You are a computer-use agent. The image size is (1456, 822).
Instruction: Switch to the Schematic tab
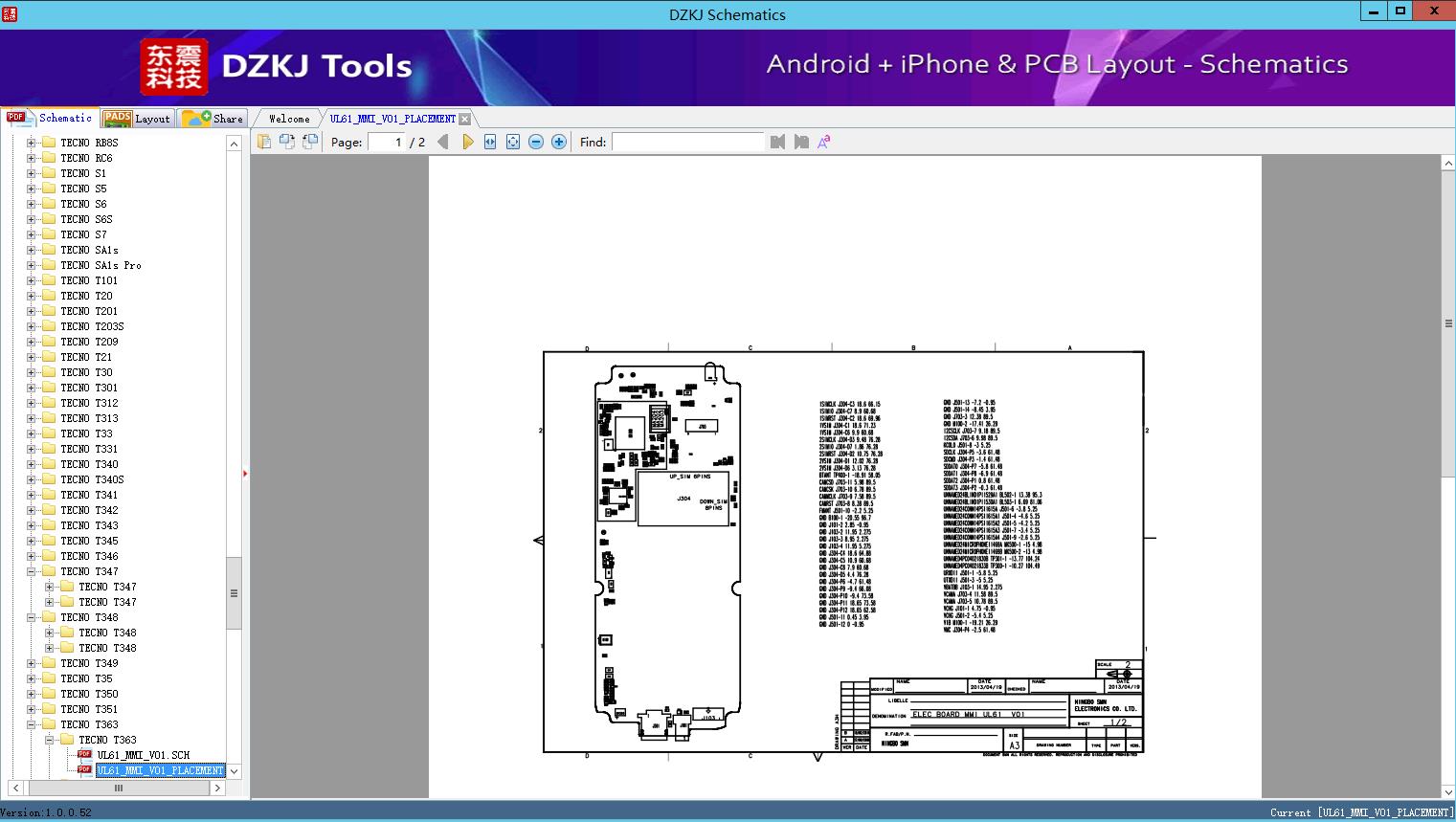click(x=50, y=118)
